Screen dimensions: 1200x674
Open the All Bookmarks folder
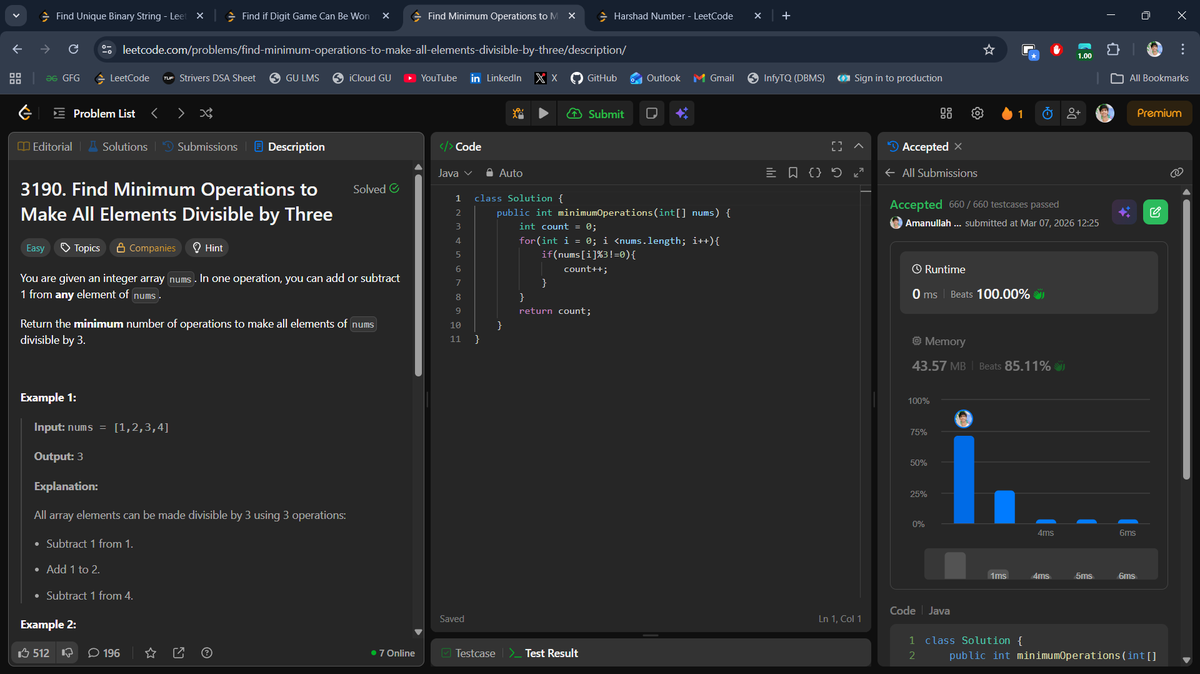click(1149, 78)
